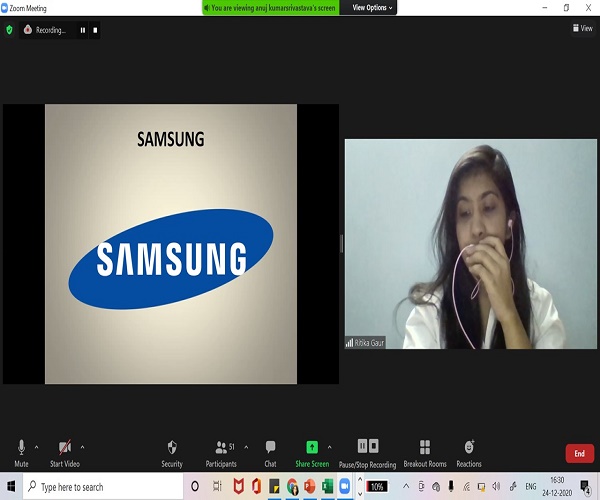Expand arrow next to Participants
The width and height of the screenshot is (600, 500).
click(246, 447)
